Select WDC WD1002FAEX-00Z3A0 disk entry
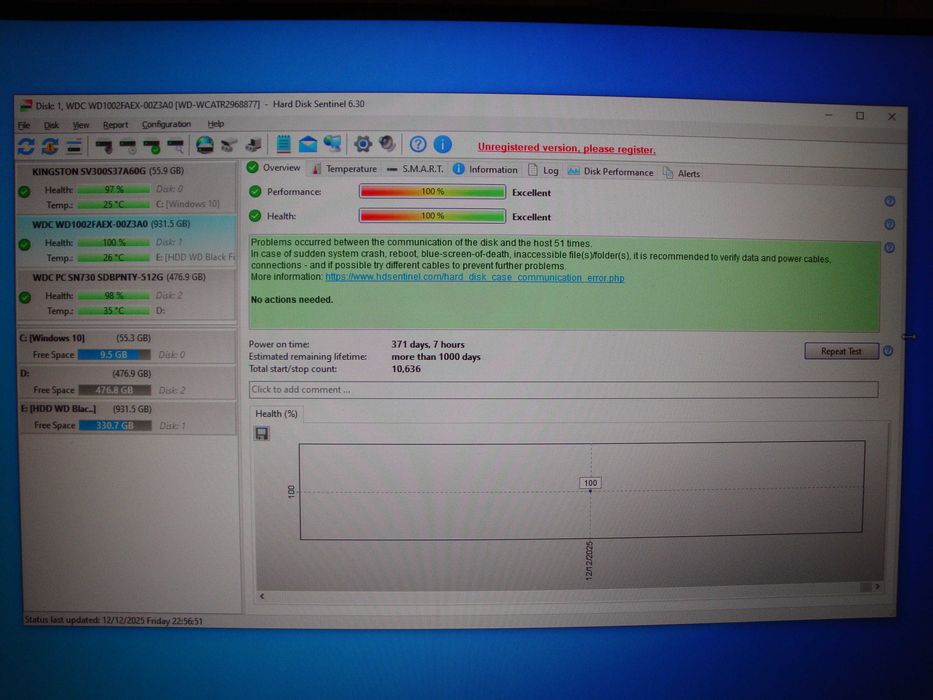933x700 pixels. click(126, 240)
